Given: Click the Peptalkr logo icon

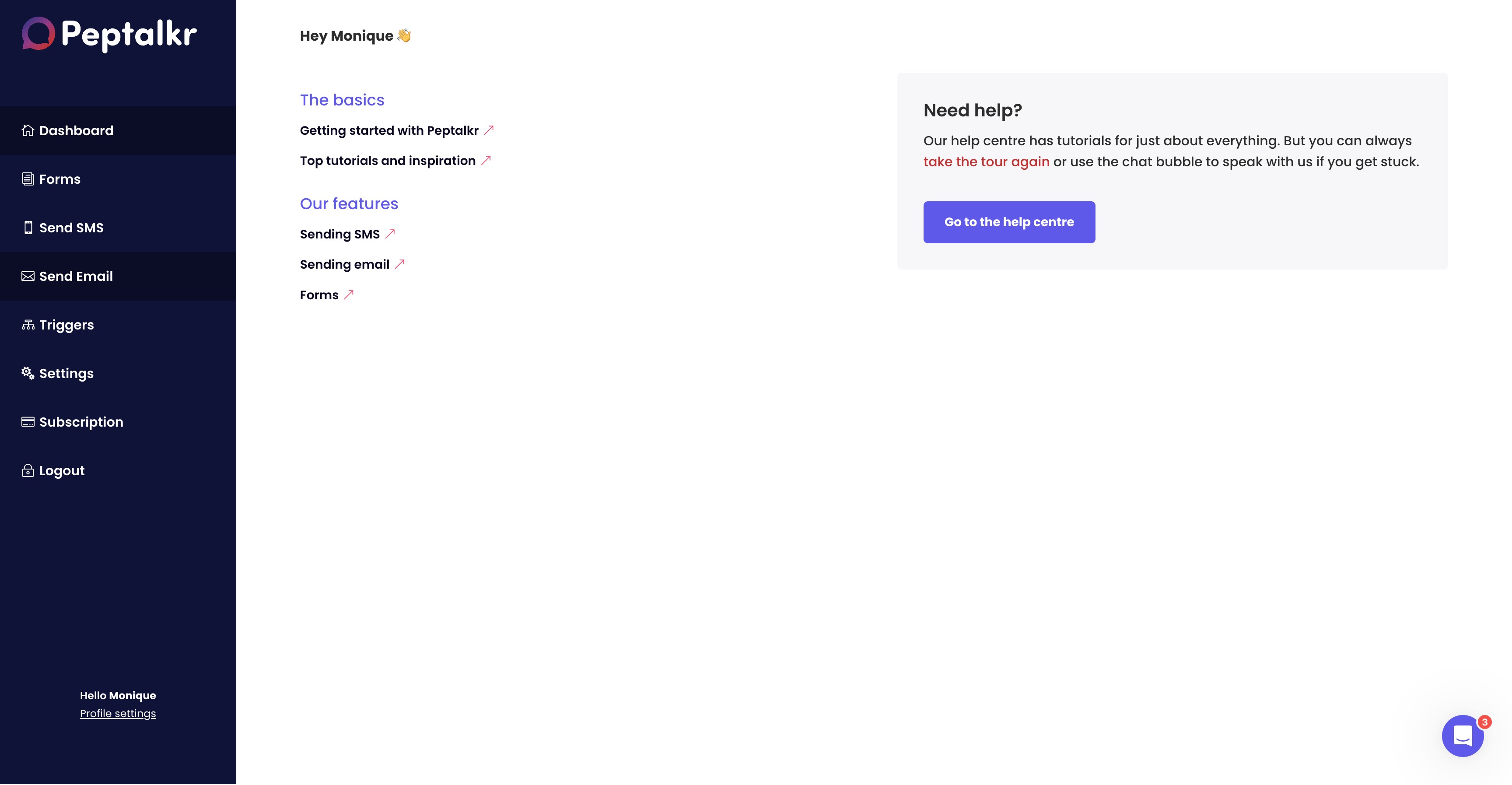Looking at the screenshot, I should (38, 33).
